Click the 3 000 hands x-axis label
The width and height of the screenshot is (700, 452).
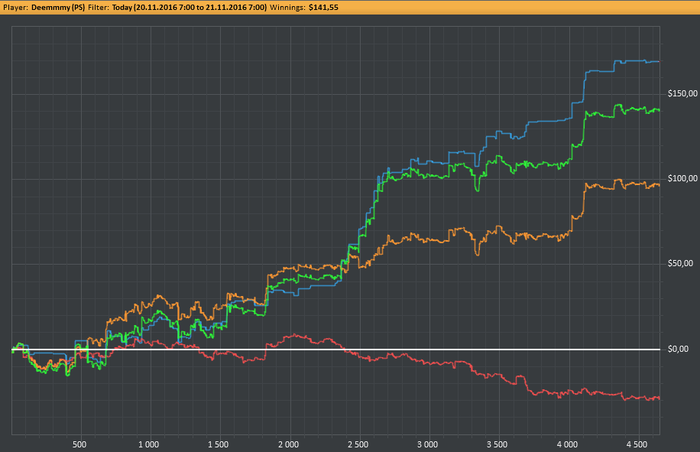point(428,444)
